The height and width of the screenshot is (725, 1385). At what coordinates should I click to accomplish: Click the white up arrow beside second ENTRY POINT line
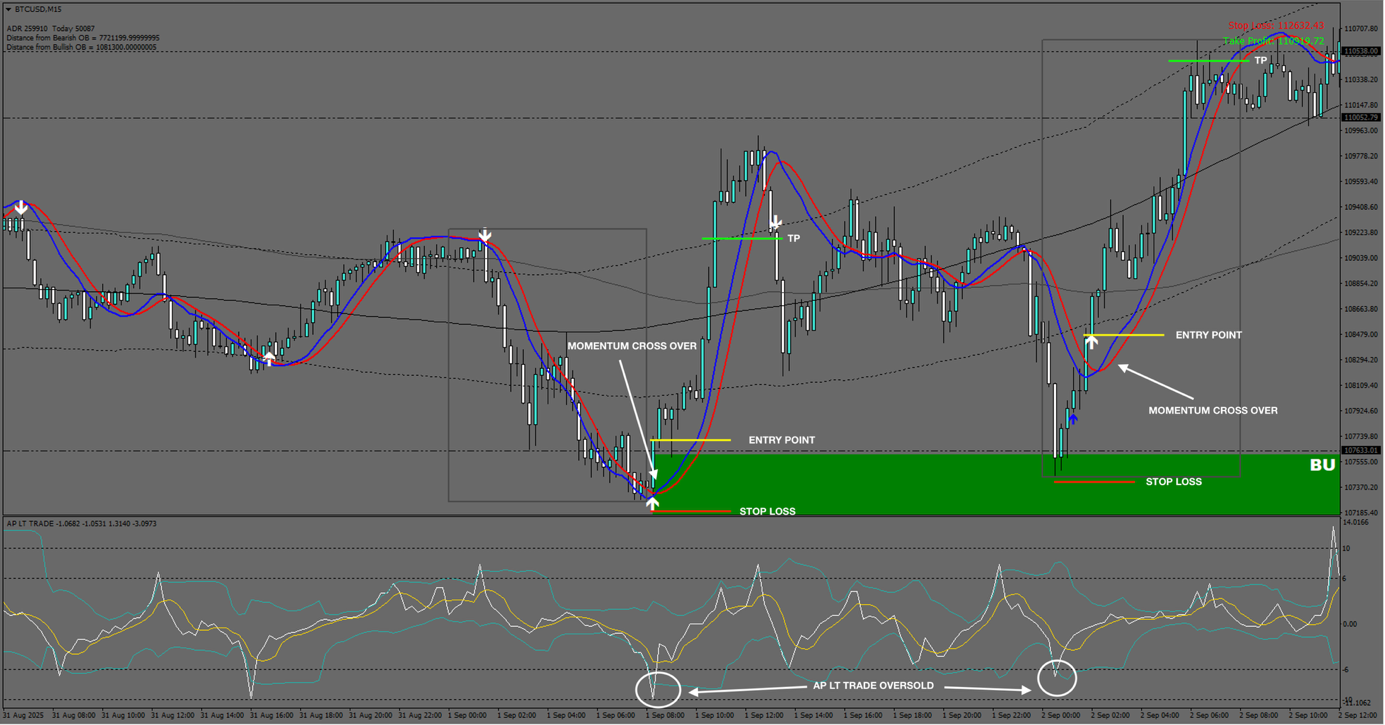pos(1092,342)
